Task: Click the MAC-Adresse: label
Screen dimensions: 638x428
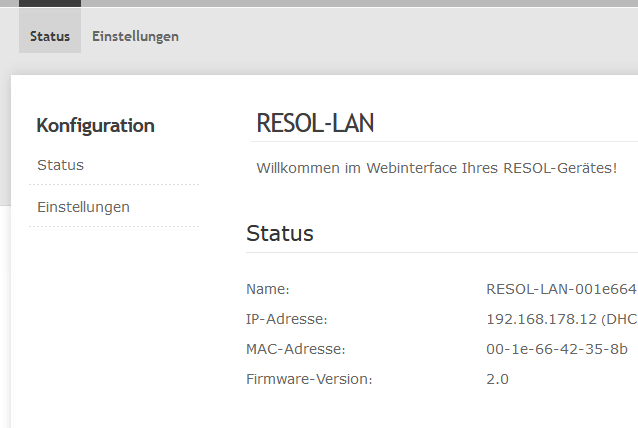Action: [295, 349]
